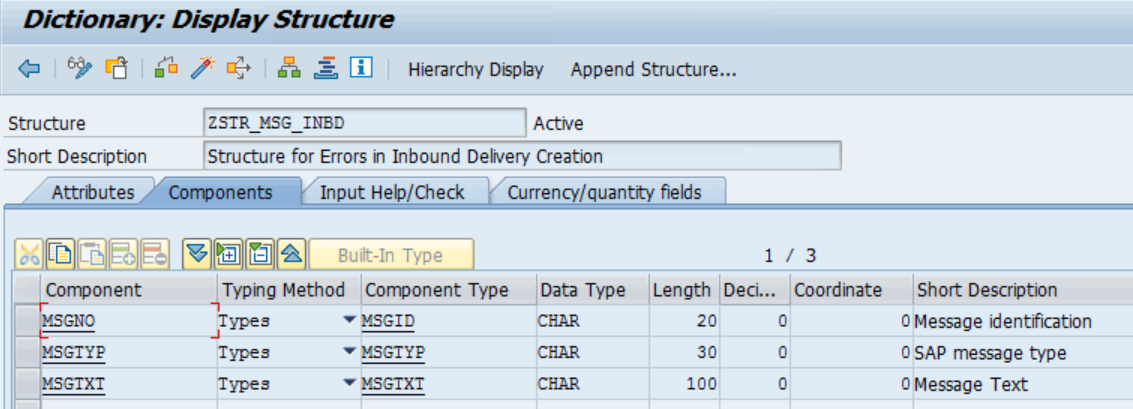Click the Delete Row icon
This screenshot has height=409, width=1133.
pos(155,254)
